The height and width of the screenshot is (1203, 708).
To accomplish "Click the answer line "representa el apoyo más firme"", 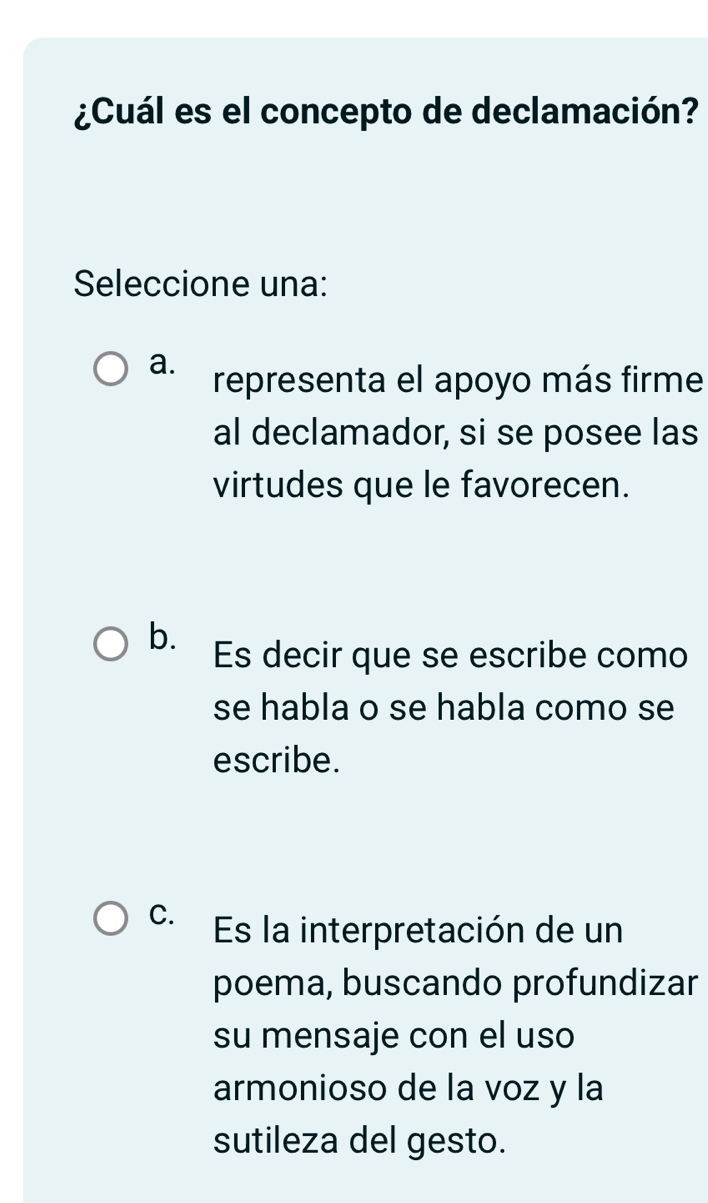I will 459,381.
